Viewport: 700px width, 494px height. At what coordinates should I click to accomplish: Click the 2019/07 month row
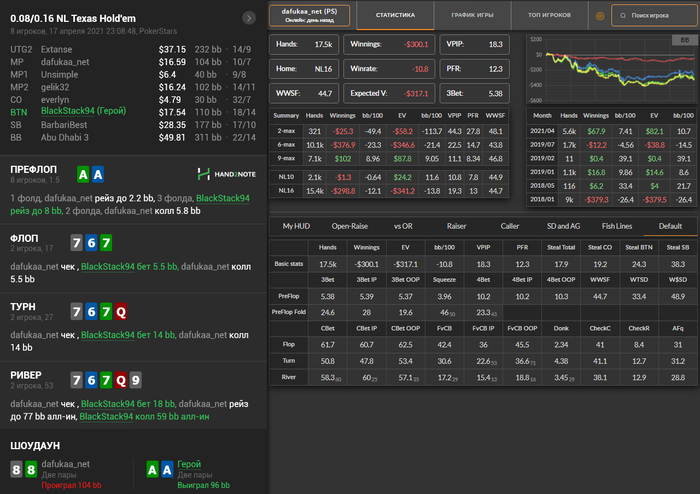612,145
